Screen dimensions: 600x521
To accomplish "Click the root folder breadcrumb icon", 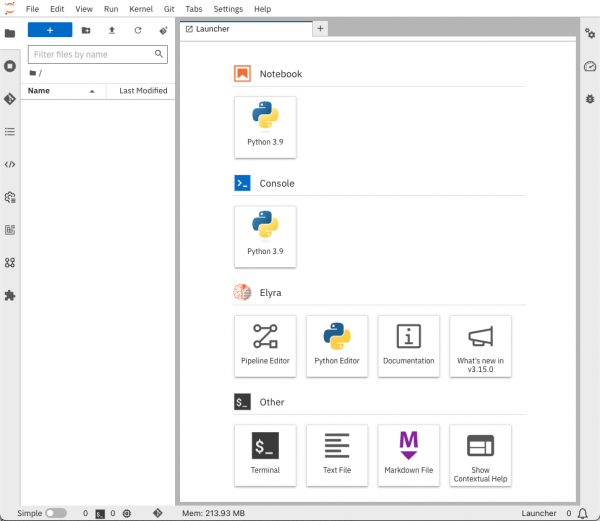I will [x=33, y=73].
